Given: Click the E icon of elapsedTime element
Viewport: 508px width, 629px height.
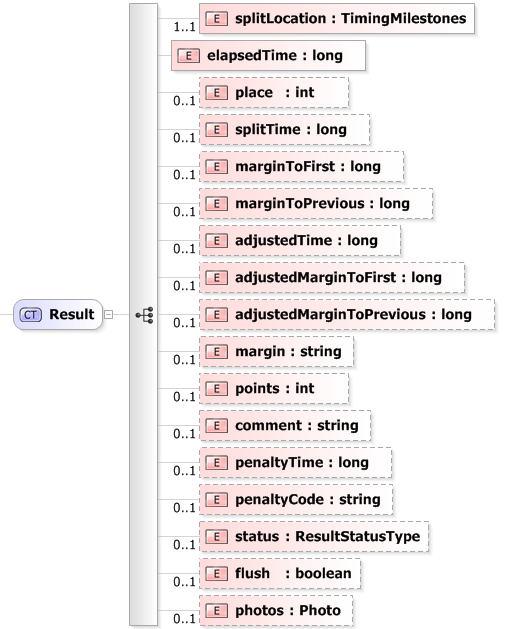Looking at the screenshot, I should click(188, 55).
